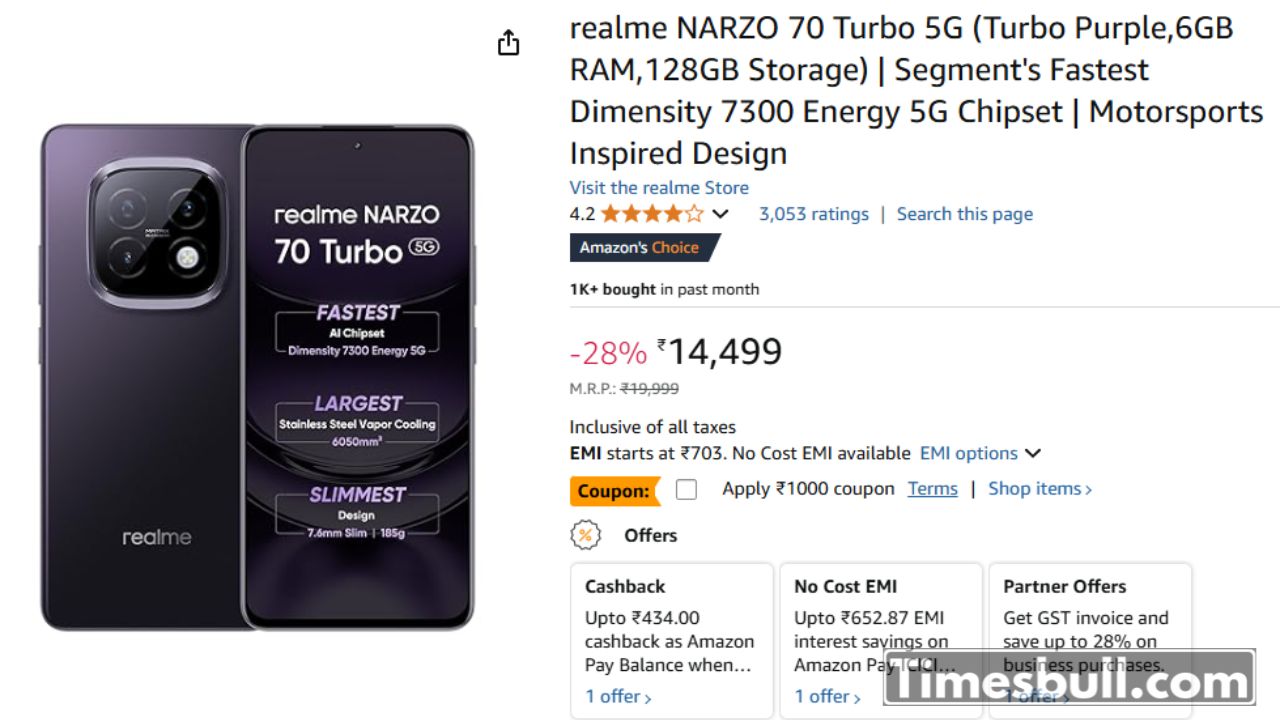Click the offers percent badge icon
Screen dimensions: 1280x720
(x=585, y=535)
